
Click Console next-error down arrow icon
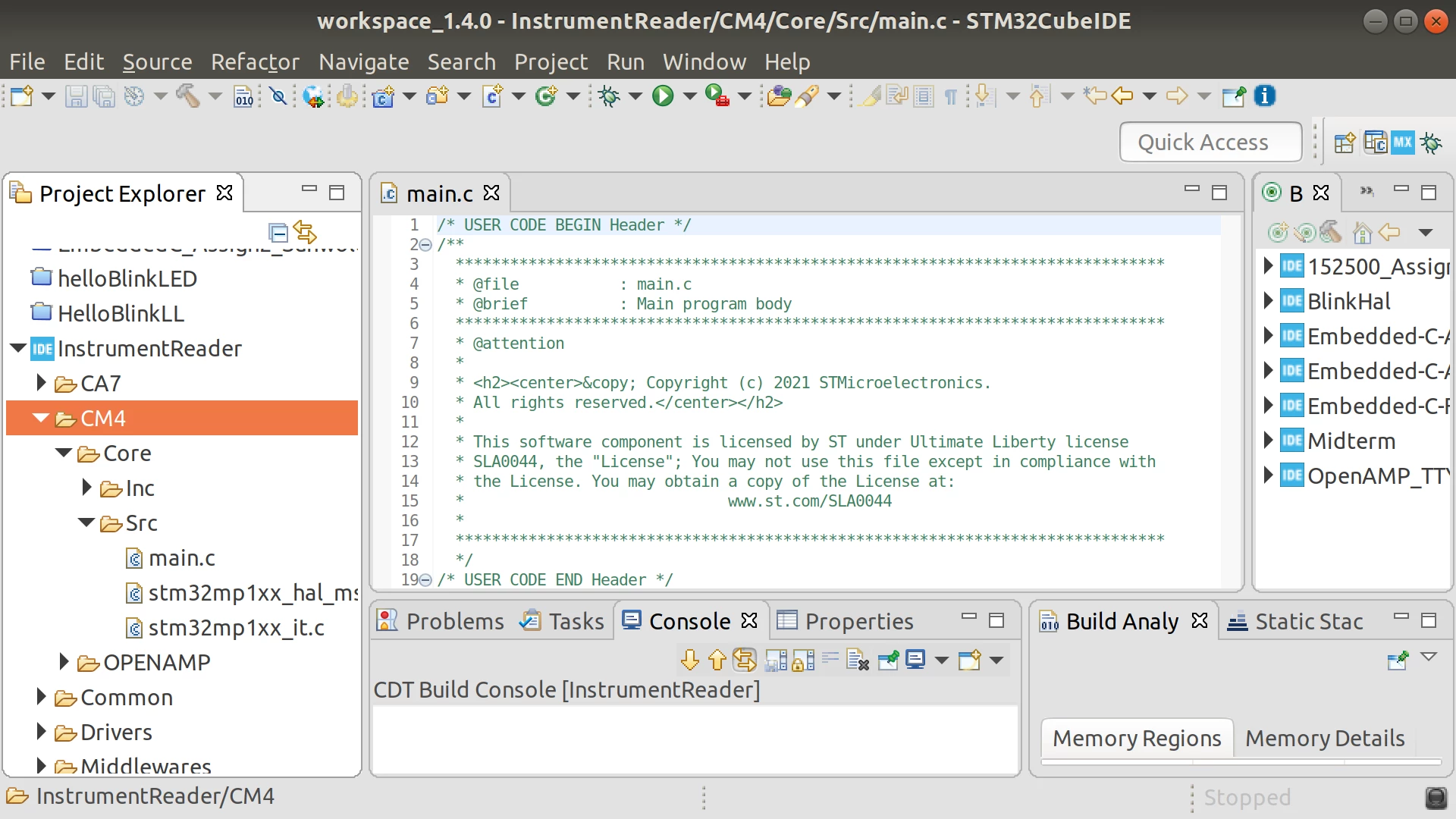coord(690,661)
